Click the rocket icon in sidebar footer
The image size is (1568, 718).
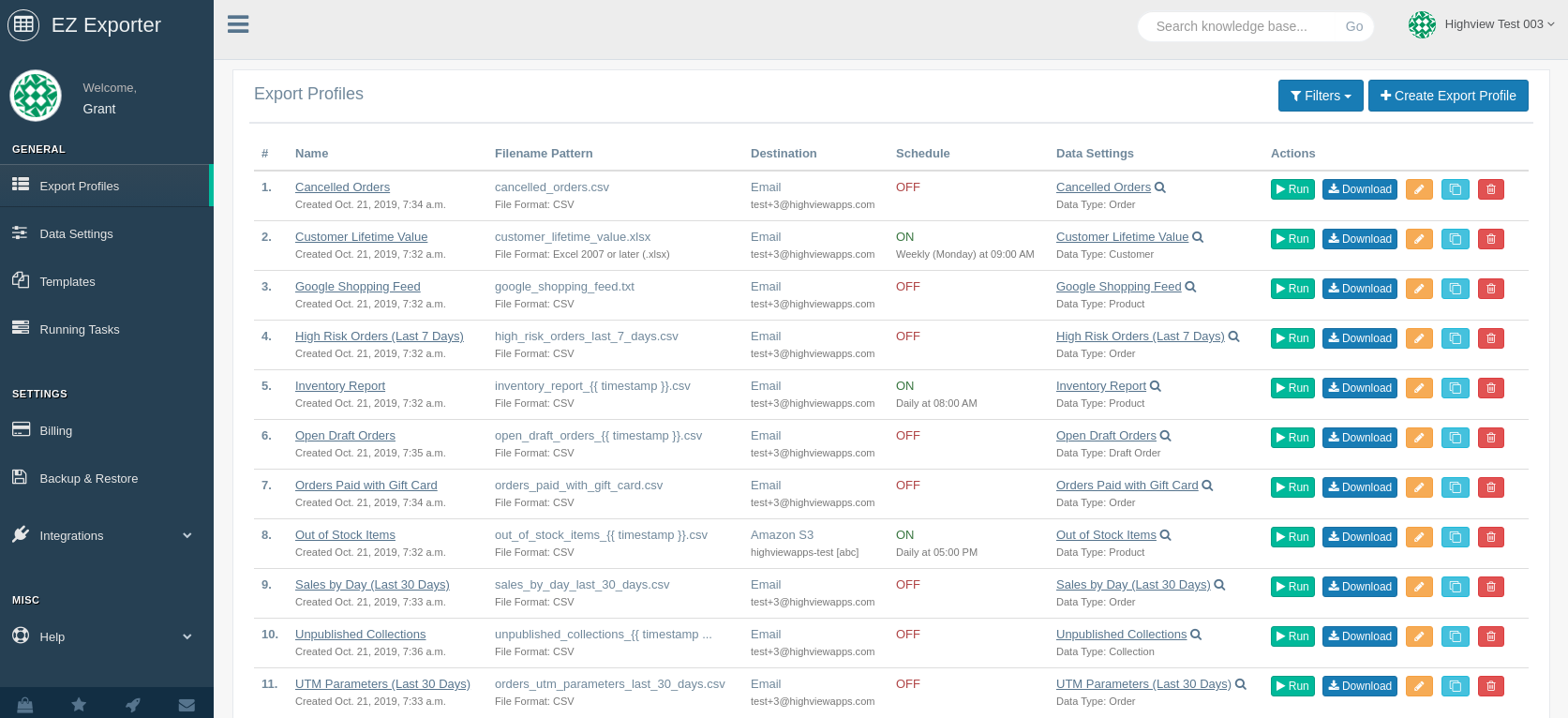133,705
